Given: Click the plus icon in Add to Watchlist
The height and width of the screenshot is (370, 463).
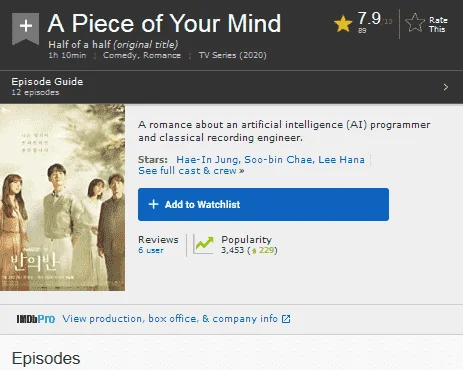Looking at the screenshot, I should [x=153, y=204].
